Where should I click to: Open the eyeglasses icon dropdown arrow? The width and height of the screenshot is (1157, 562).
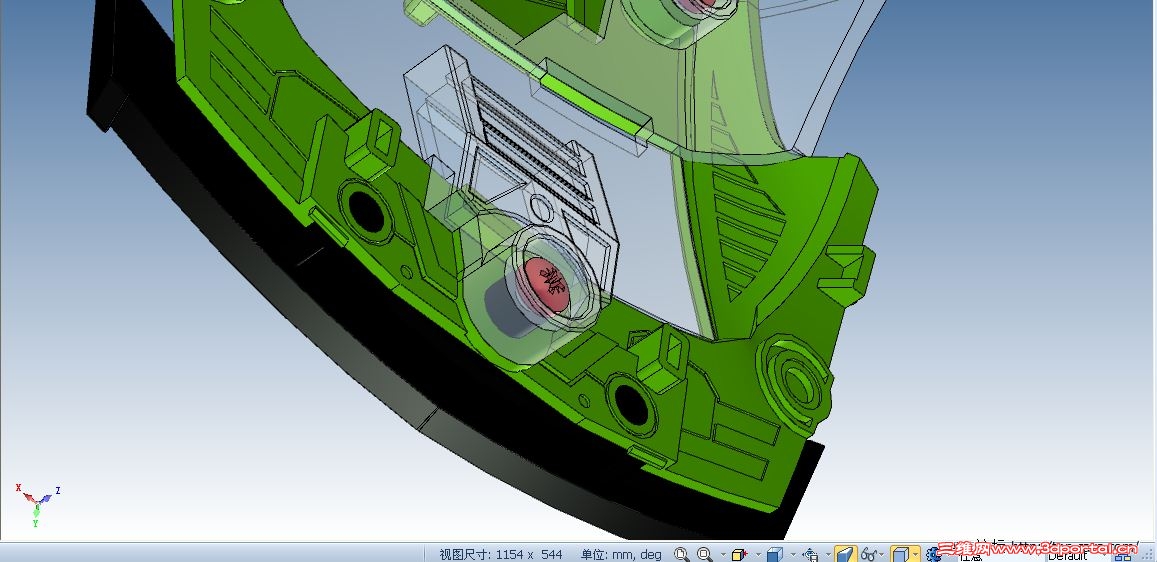(882, 554)
